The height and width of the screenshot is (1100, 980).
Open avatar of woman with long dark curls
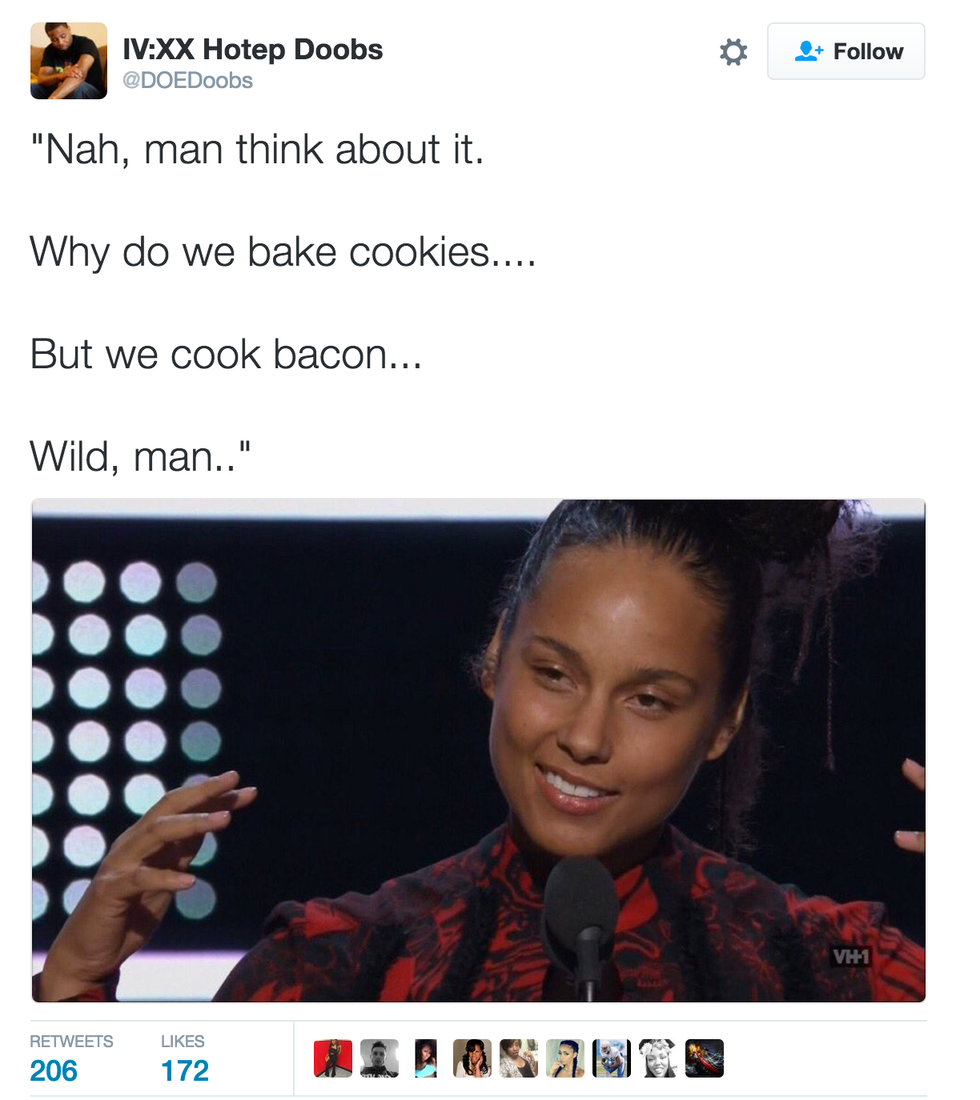coord(472,1058)
